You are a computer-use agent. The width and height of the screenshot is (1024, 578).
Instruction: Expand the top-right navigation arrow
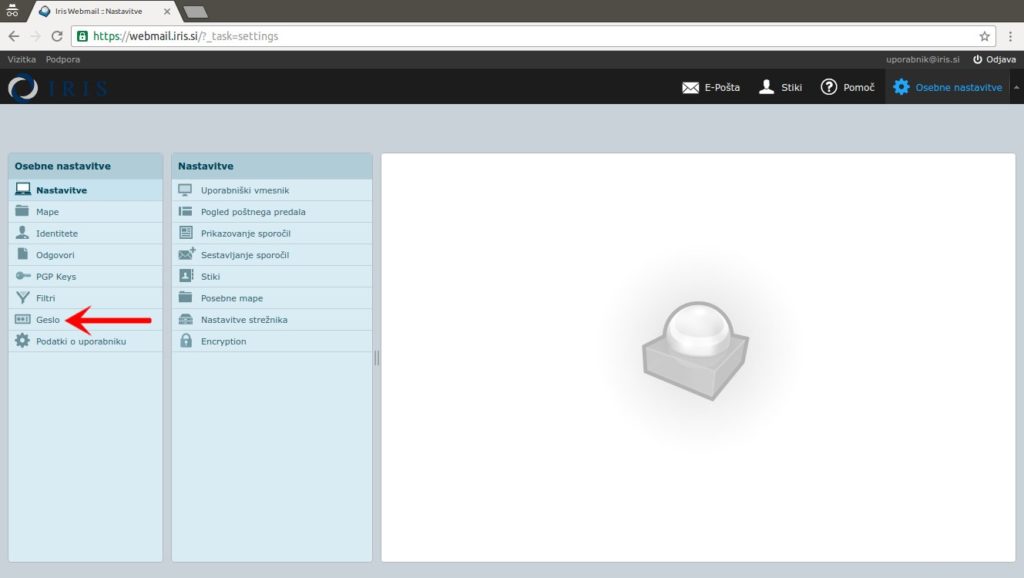pos(1016,87)
